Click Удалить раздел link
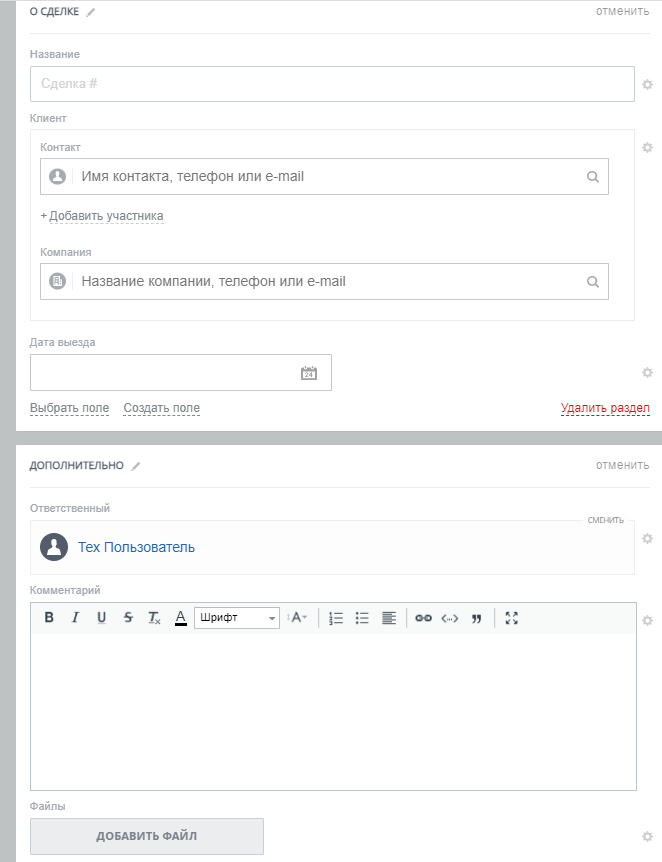This screenshot has width=662, height=862. 605,408
